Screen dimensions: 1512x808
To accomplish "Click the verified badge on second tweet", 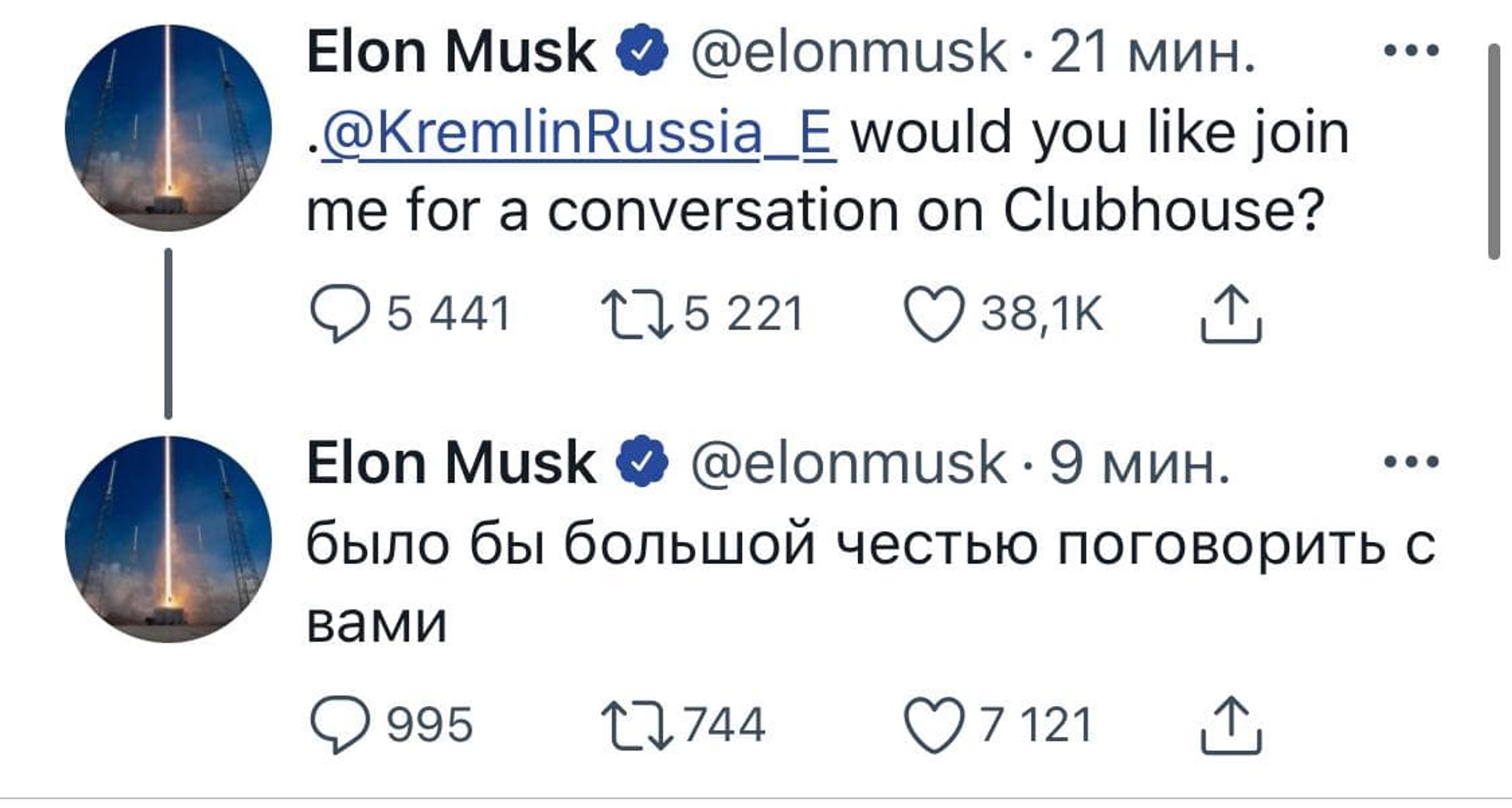I will pyautogui.click(x=642, y=462).
